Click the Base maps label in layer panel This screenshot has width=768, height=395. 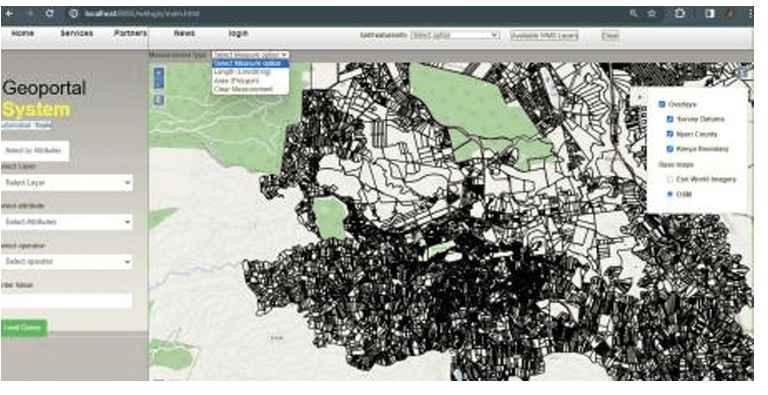click(676, 165)
